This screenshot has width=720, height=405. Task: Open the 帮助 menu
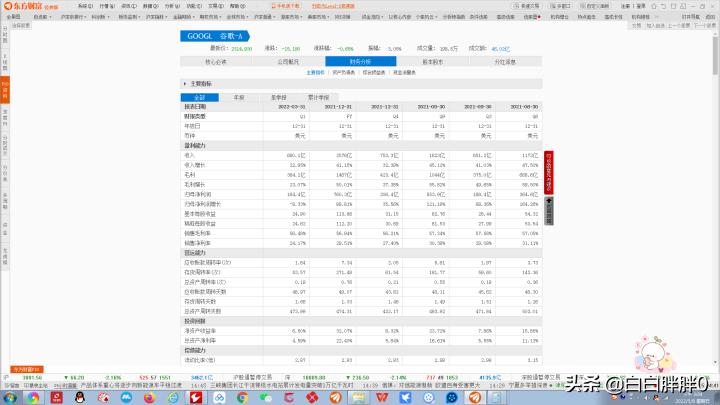point(237,6)
